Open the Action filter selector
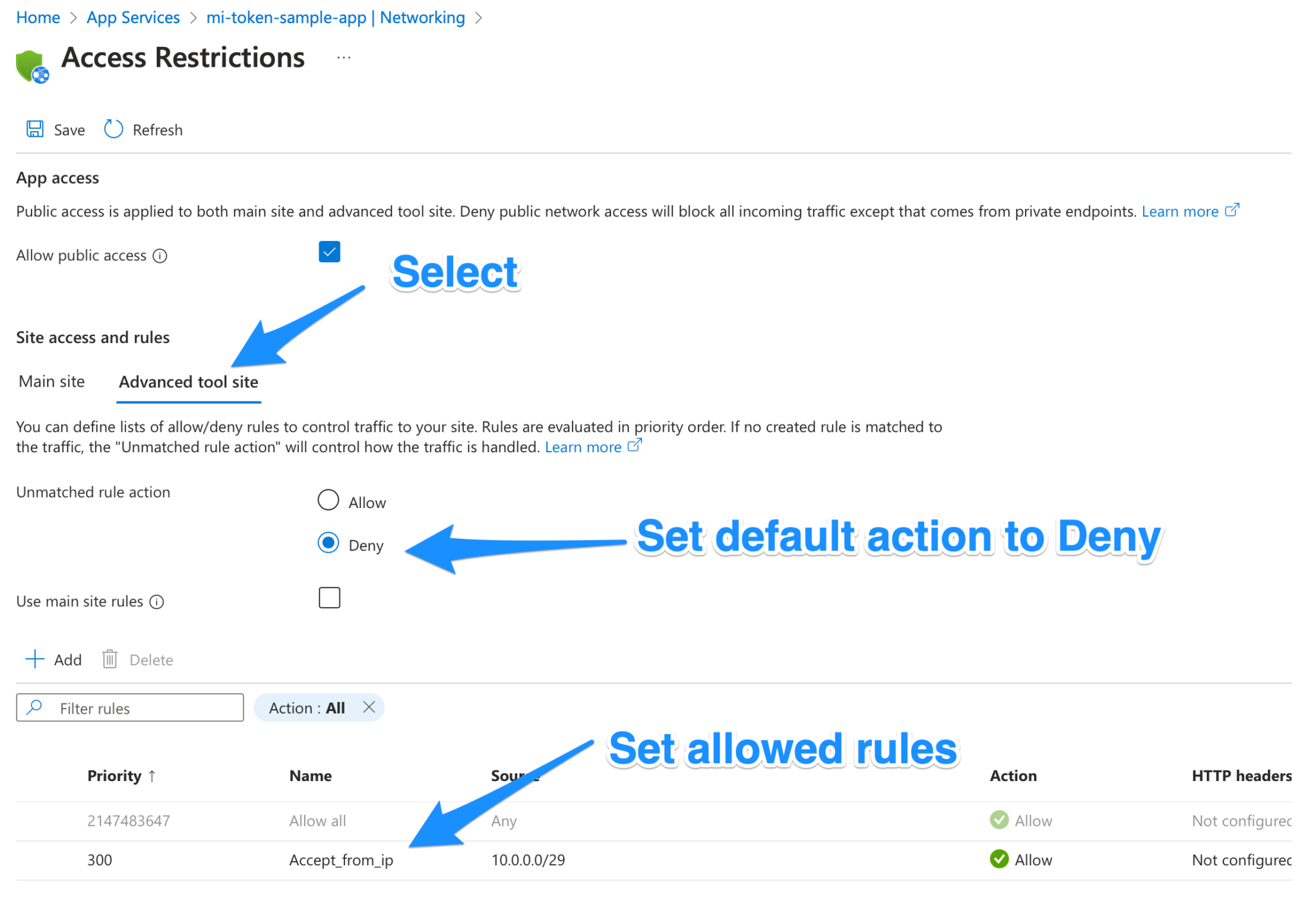The width and height of the screenshot is (1316, 914). (307, 707)
